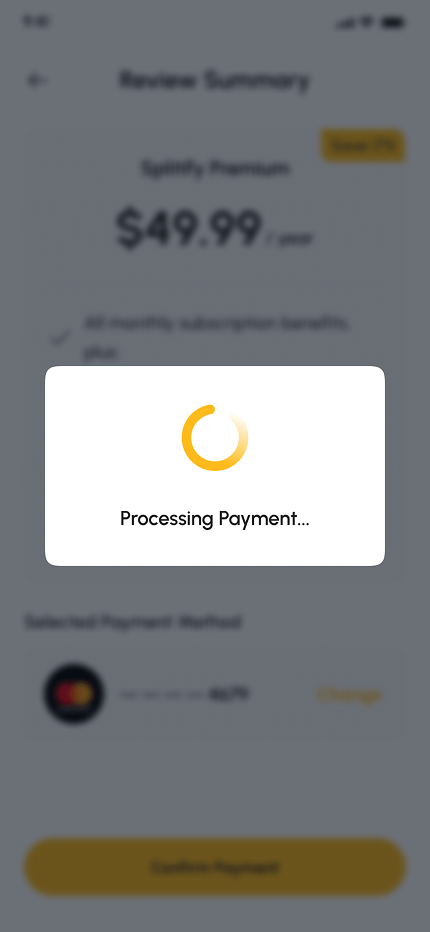The image size is (430, 932).
Task: Click the orange loading spinner
Action: pos(215,438)
